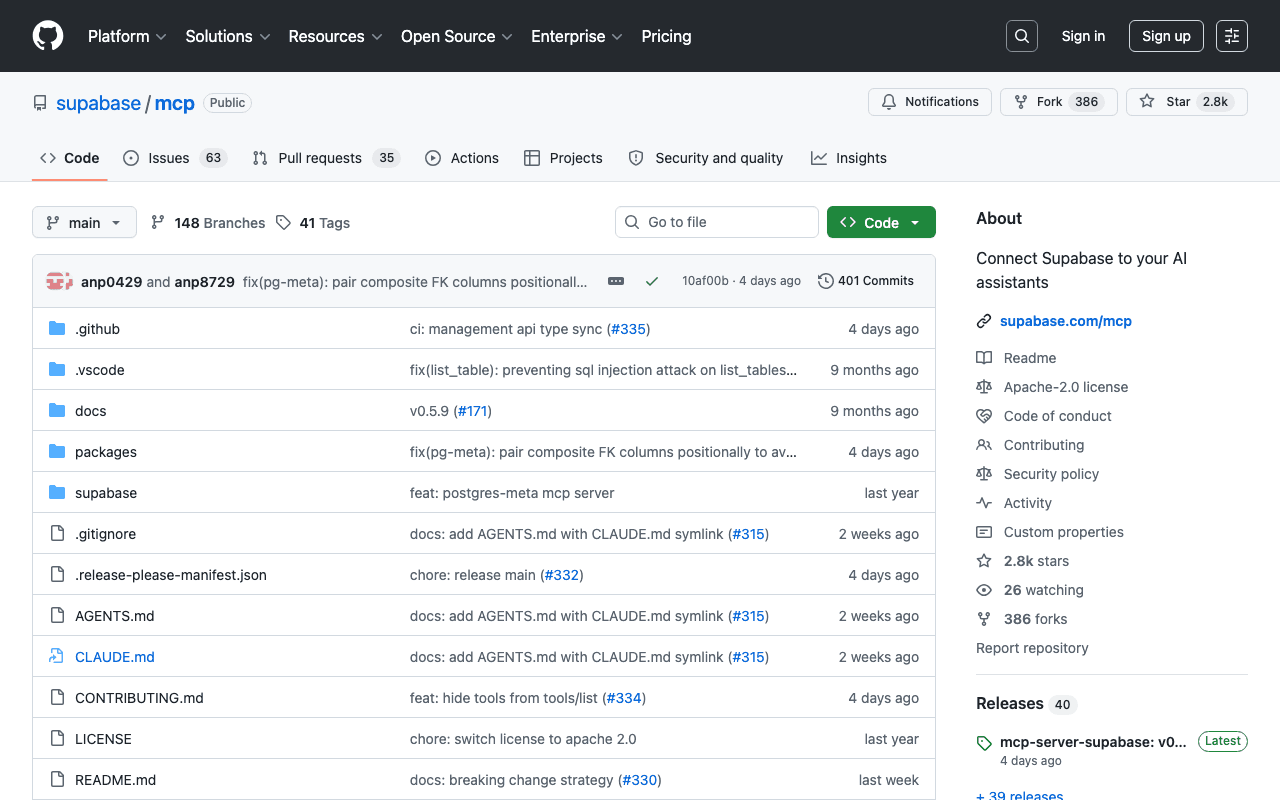The height and width of the screenshot is (800, 1280).
Task: Open appearance settings sliders icon
Action: [x=1232, y=36]
